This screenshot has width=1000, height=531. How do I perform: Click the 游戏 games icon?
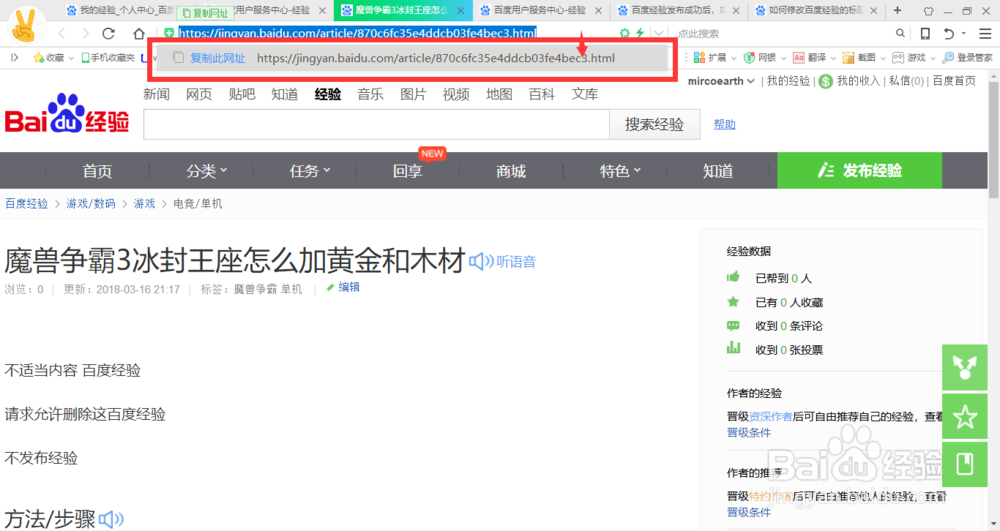(x=898, y=57)
